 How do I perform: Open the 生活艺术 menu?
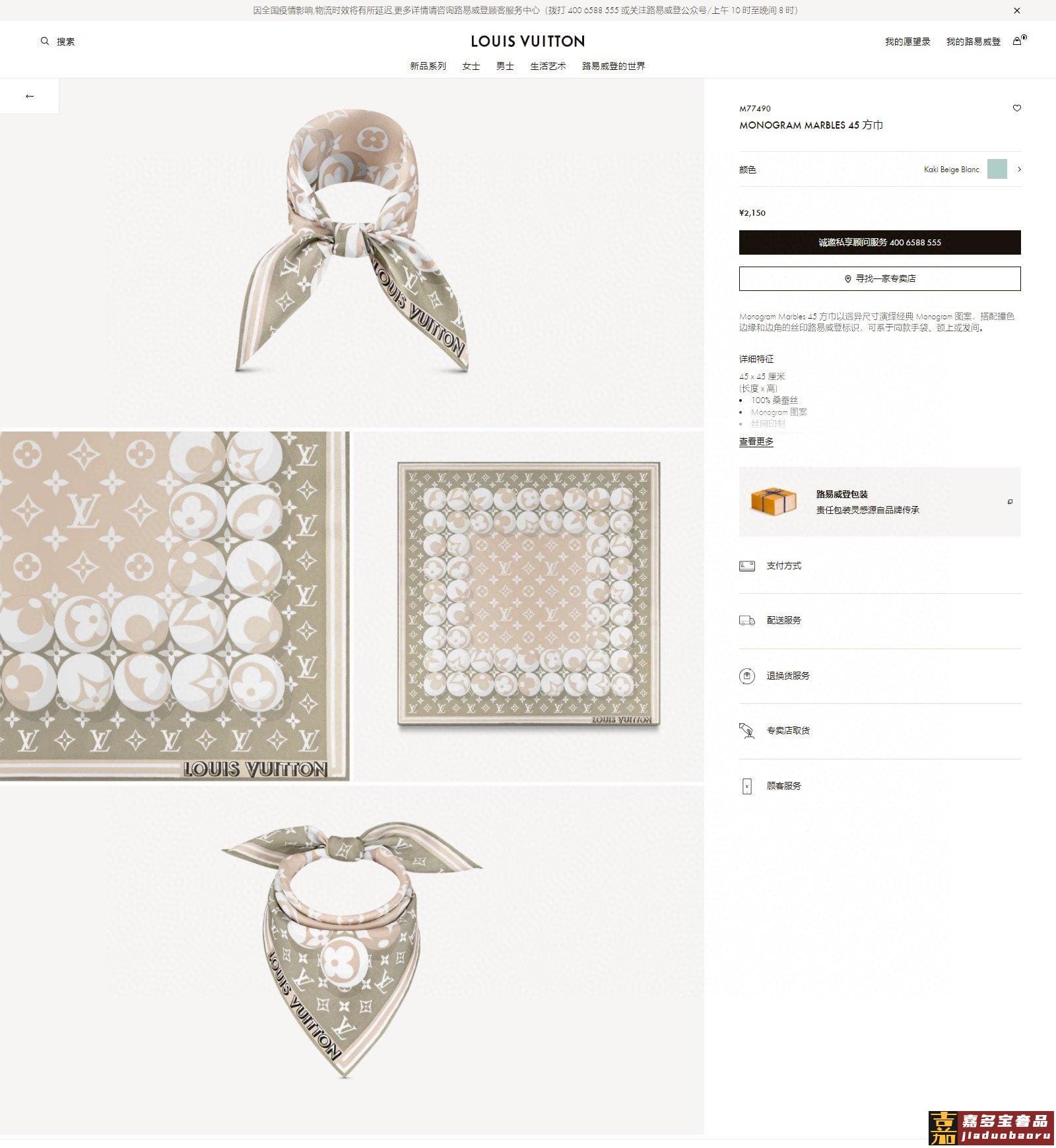tap(548, 66)
